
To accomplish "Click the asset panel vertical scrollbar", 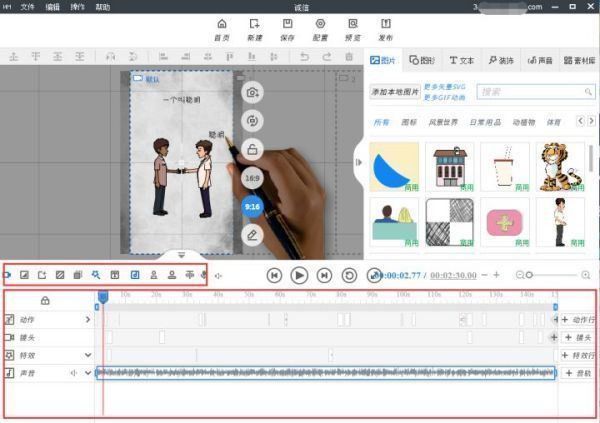I will coord(591,158).
